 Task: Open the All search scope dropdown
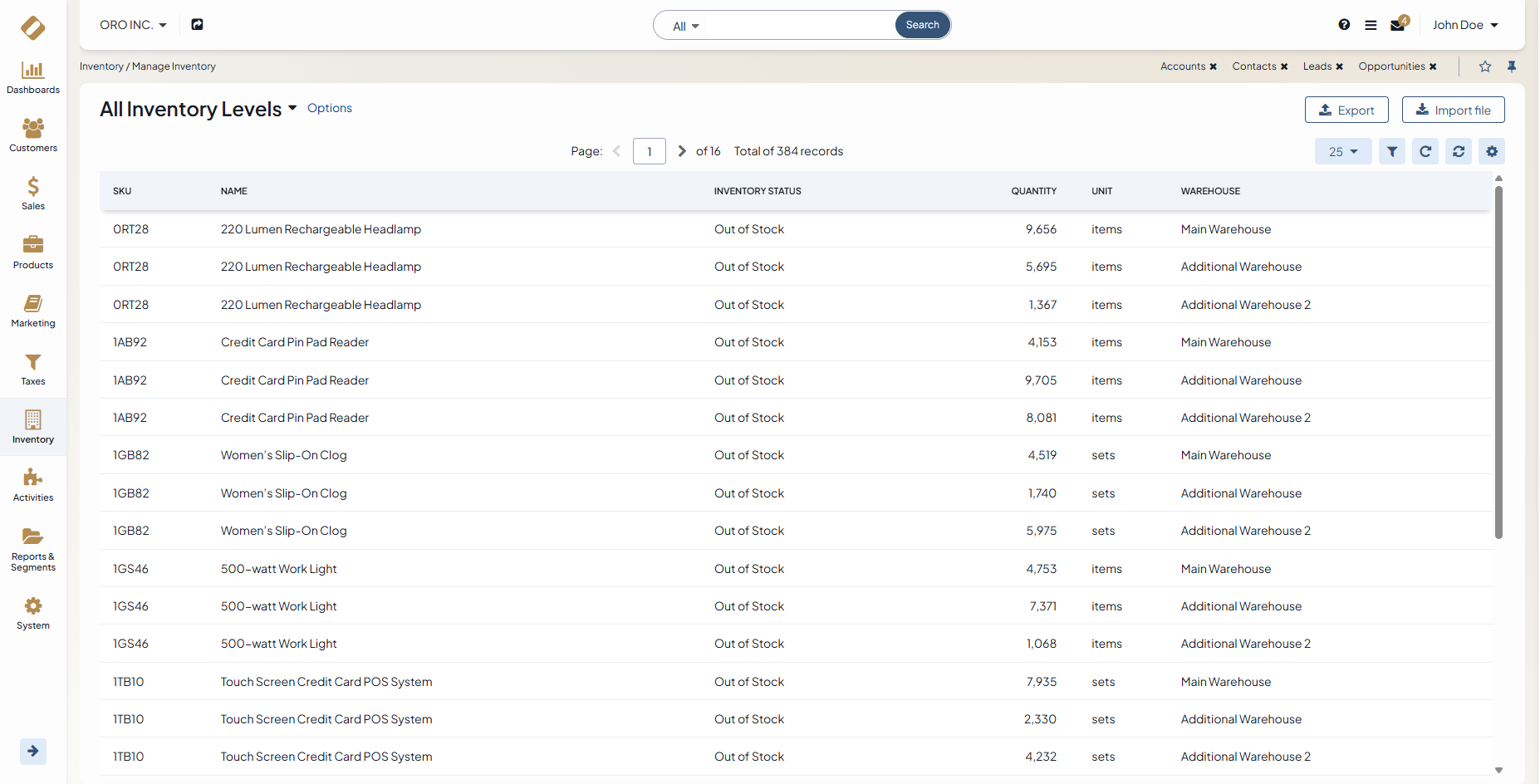coord(686,27)
